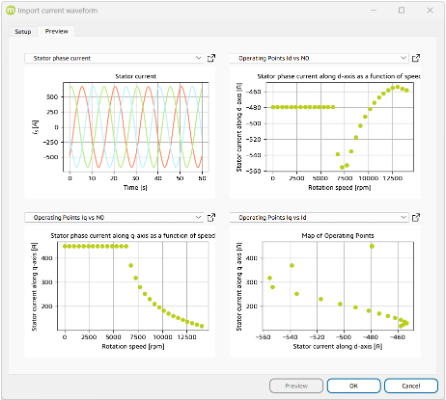The image size is (446, 400).
Task: Click the Cancel button
Action: 411,386
